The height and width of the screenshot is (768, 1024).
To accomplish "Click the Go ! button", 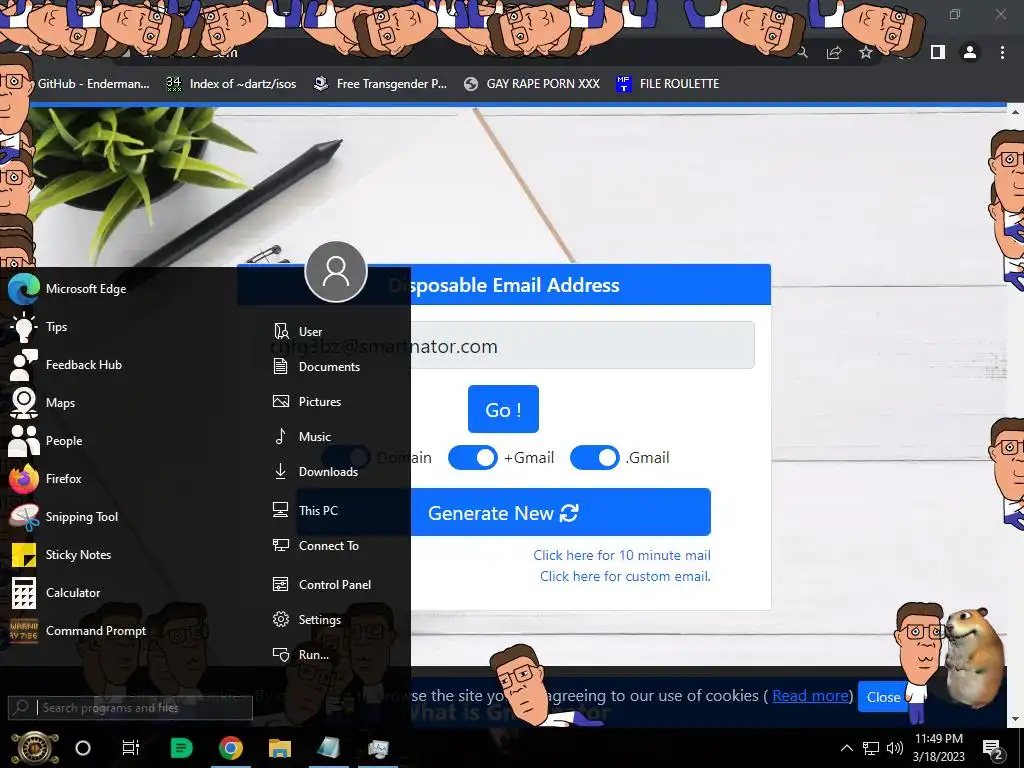I will click(x=503, y=409).
